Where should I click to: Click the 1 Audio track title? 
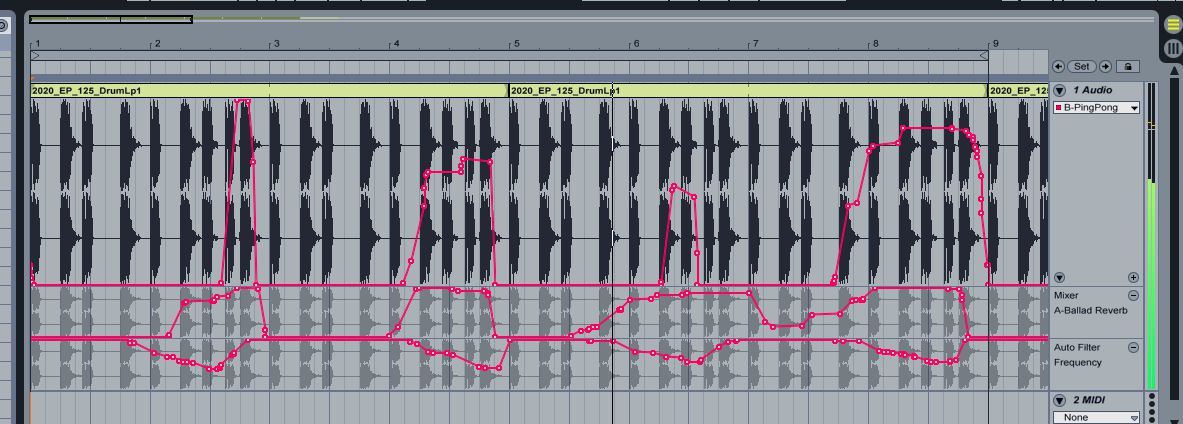coord(1092,91)
